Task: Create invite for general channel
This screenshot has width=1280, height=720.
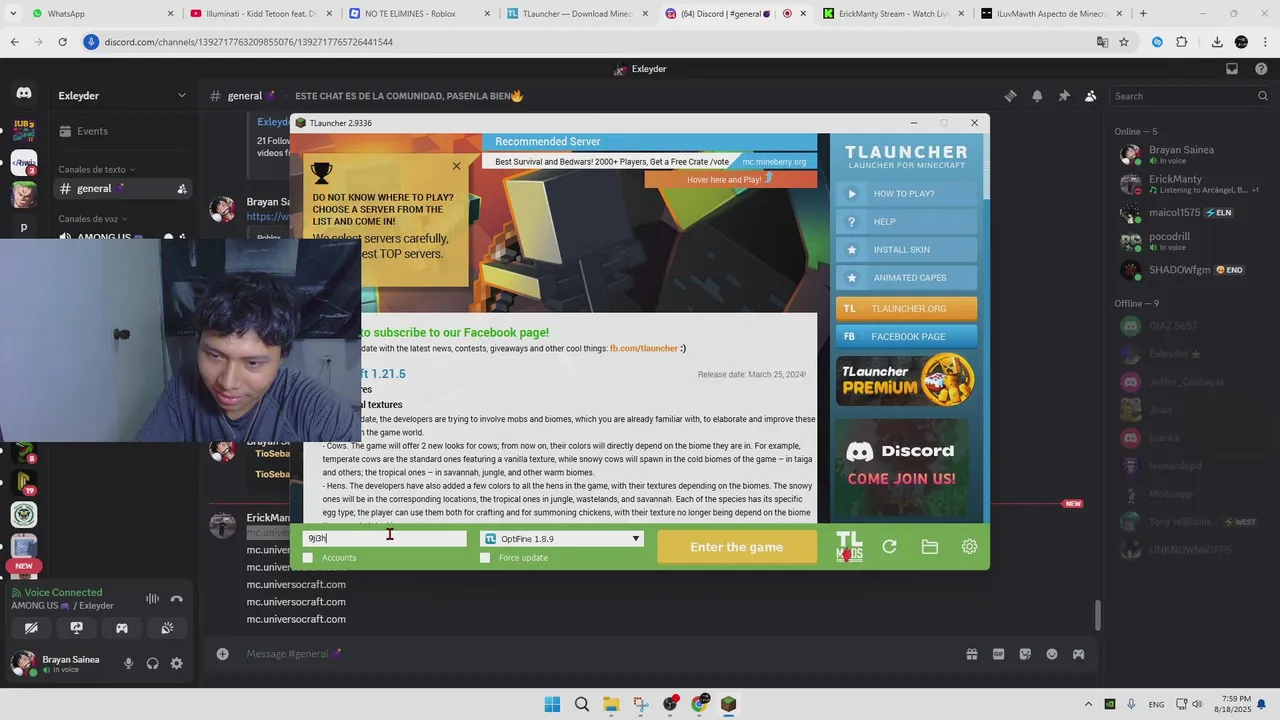Action: (x=182, y=189)
